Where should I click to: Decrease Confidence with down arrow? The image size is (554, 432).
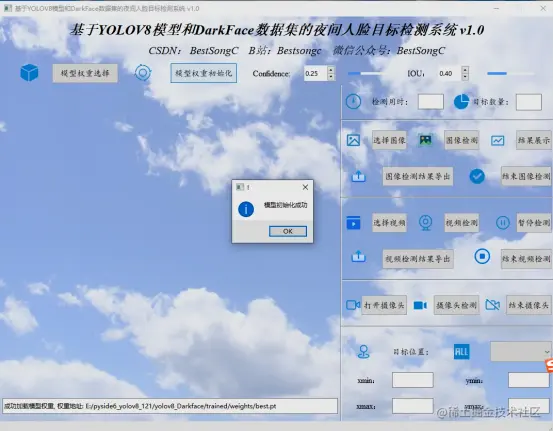pyautogui.click(x=331, y=77)
